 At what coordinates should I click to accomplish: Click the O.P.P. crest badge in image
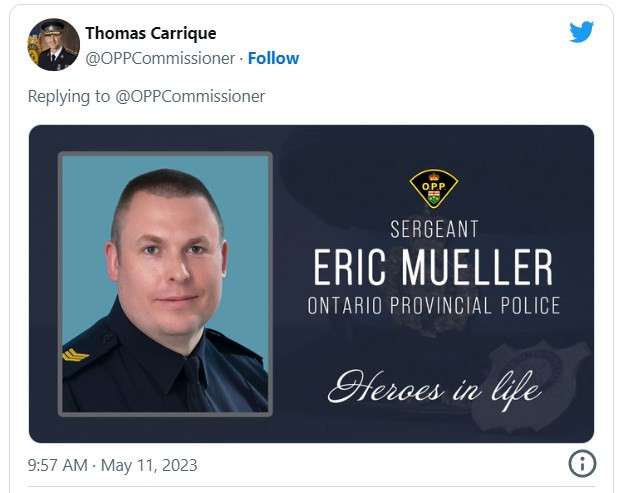point(433,189)
